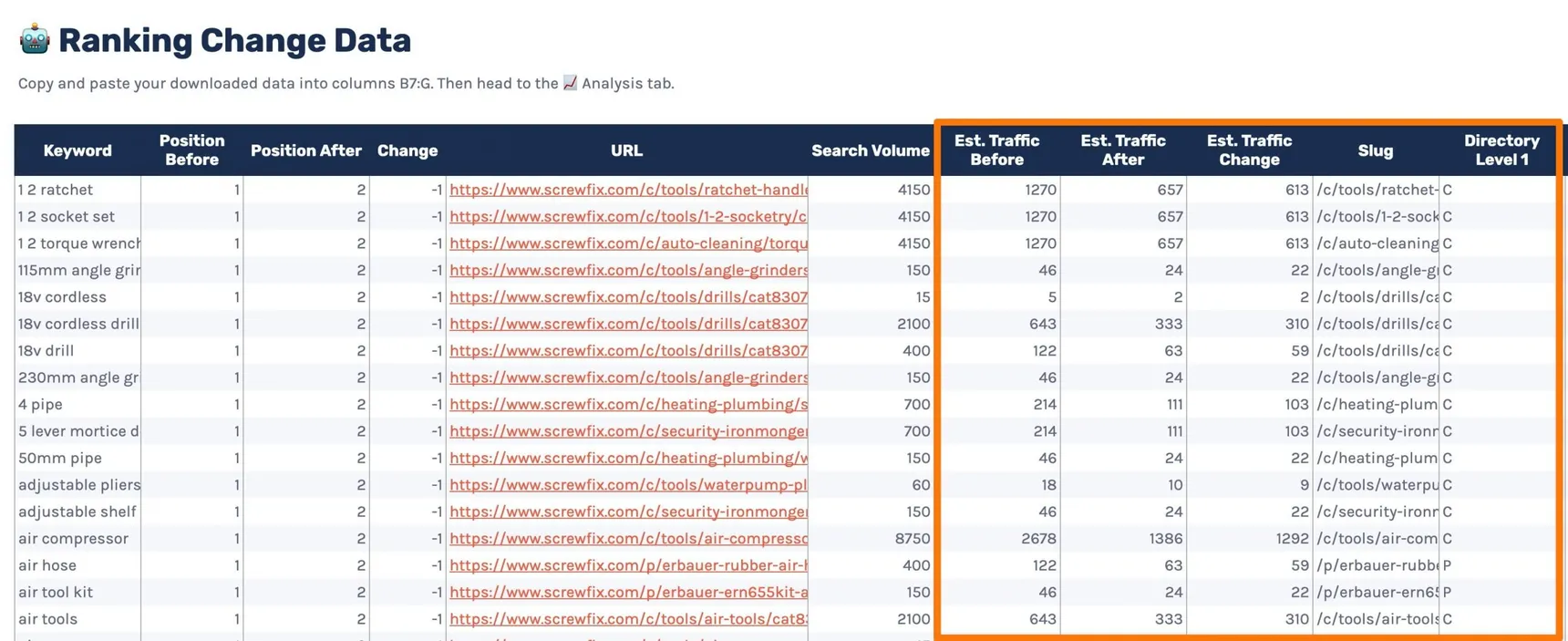The width and height of the screenshot is (1568, 641).
Task: Open the security-ironmongery URL in 5 lever mortice row
Action: click(628, 431)
